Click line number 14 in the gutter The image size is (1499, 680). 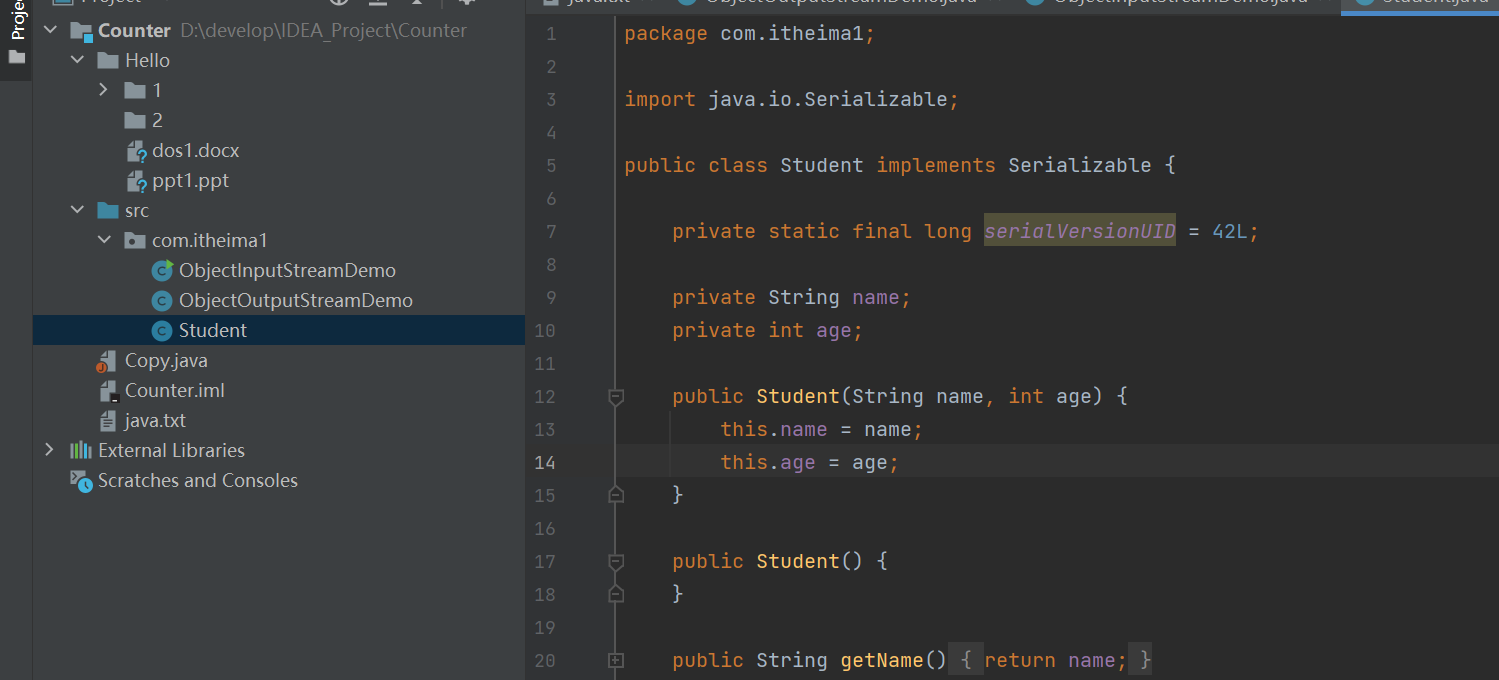[x=545, y=463]
